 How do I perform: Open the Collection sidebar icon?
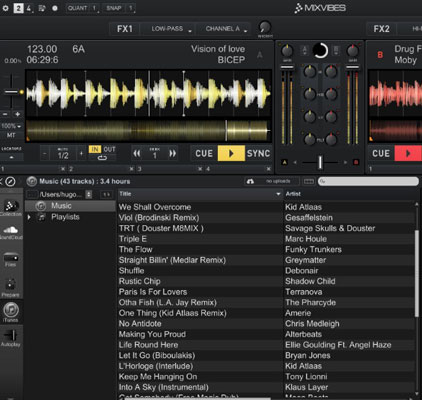(11, 208)
